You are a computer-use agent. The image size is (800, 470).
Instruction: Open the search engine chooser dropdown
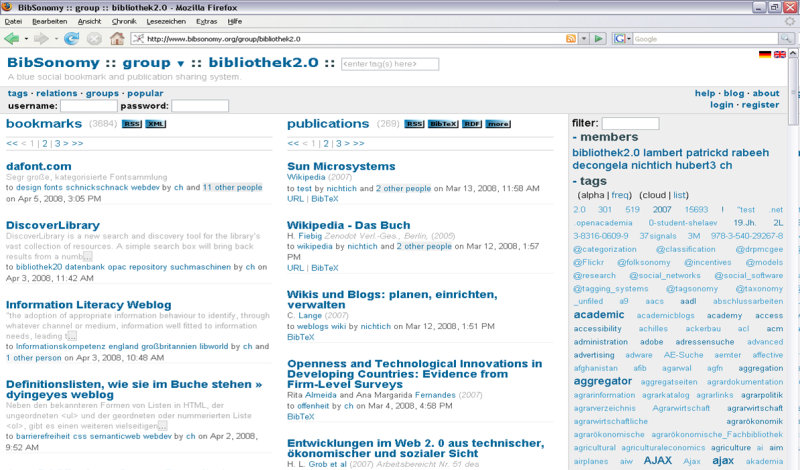click(629, 39)
